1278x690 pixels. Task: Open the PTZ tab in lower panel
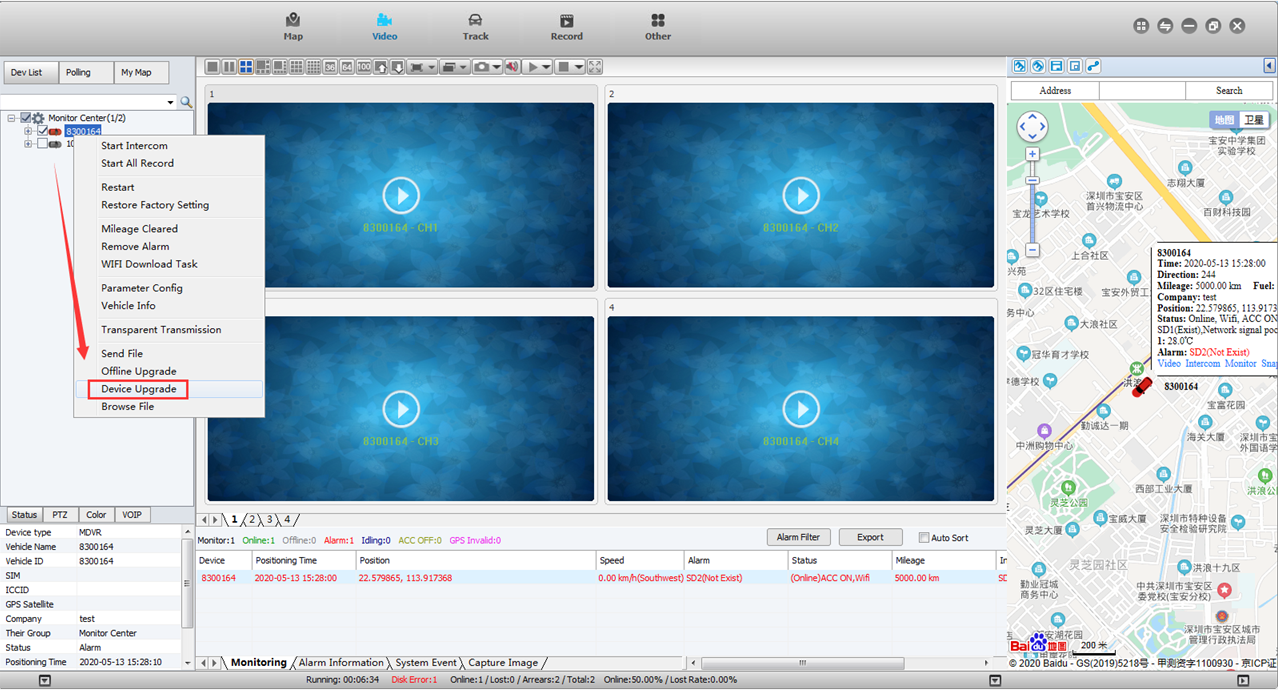click(x=60, y=515)
